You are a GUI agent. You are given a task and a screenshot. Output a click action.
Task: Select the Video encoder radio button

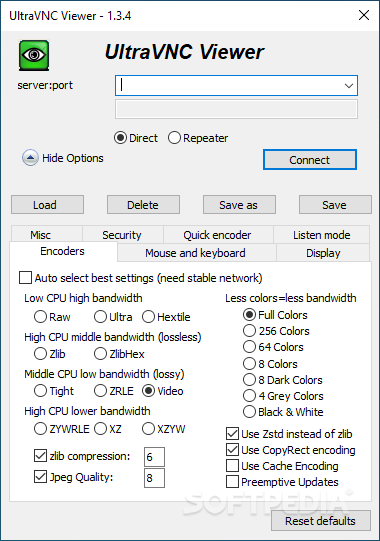tap(148, 391)
